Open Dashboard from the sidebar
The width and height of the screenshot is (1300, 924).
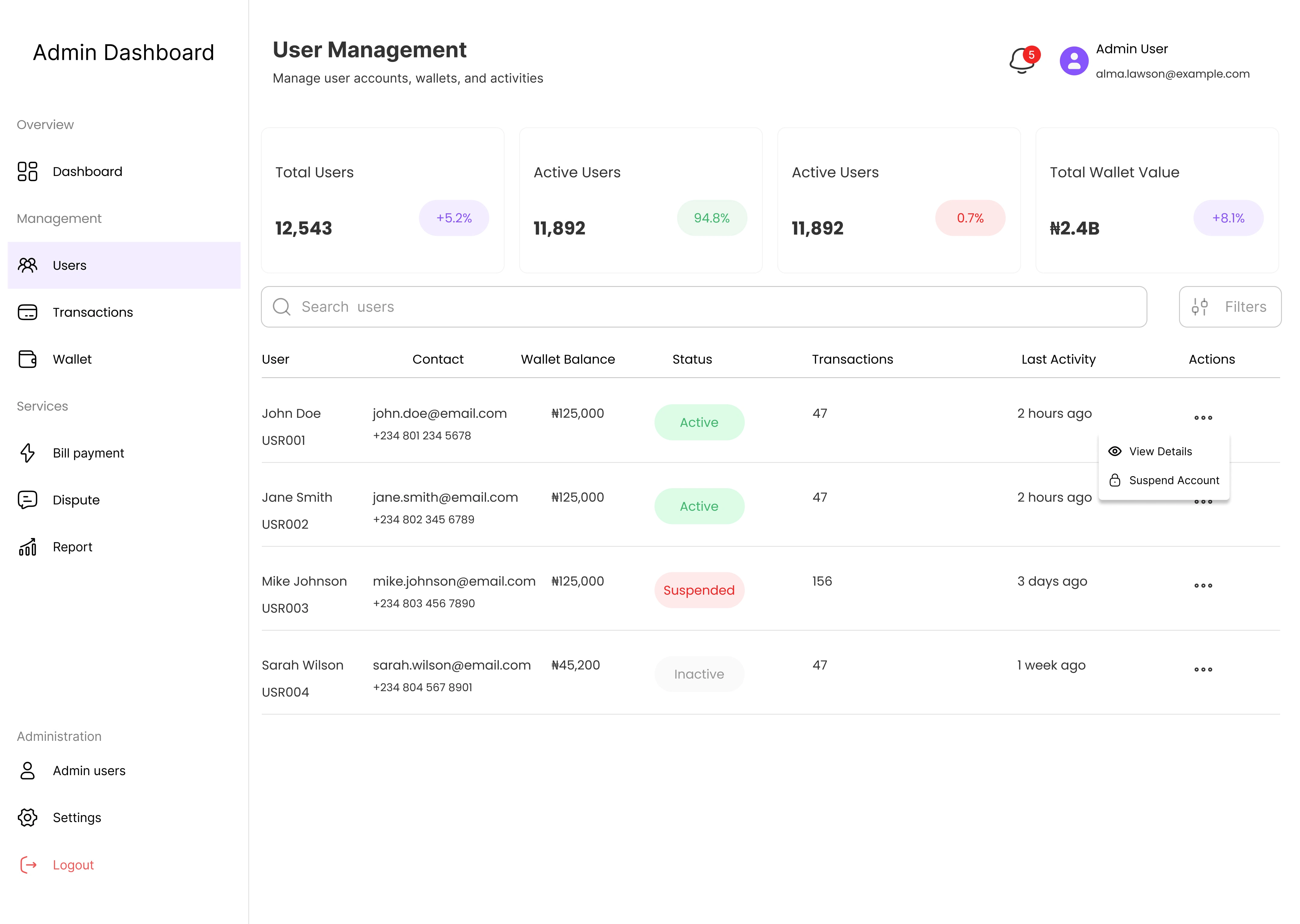(x=87, y=171)
